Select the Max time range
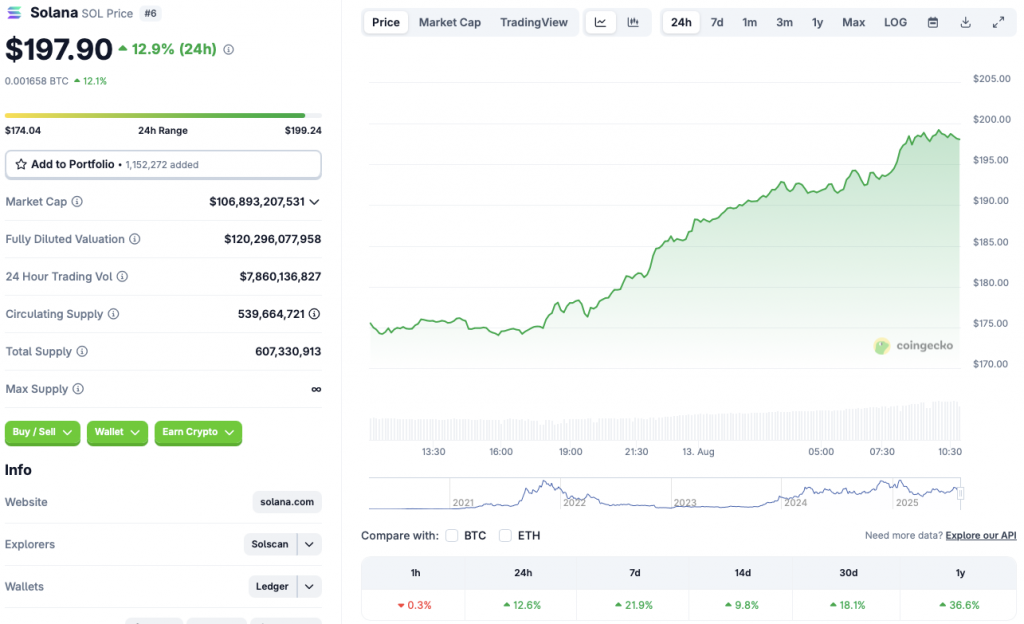This screenshot has width=1024, height=624. pos(854,22)
